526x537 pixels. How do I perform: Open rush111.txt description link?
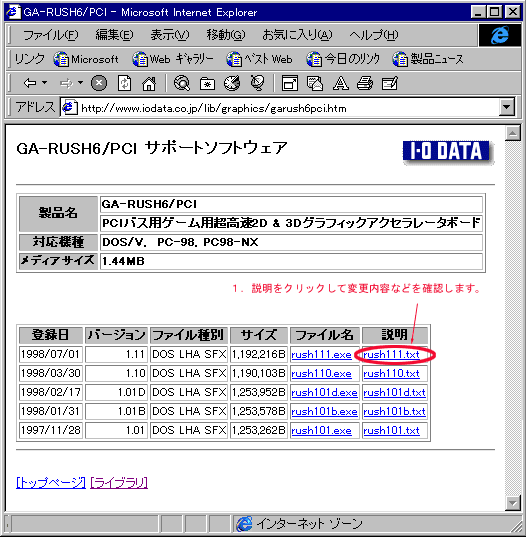[x=391, y=355]
